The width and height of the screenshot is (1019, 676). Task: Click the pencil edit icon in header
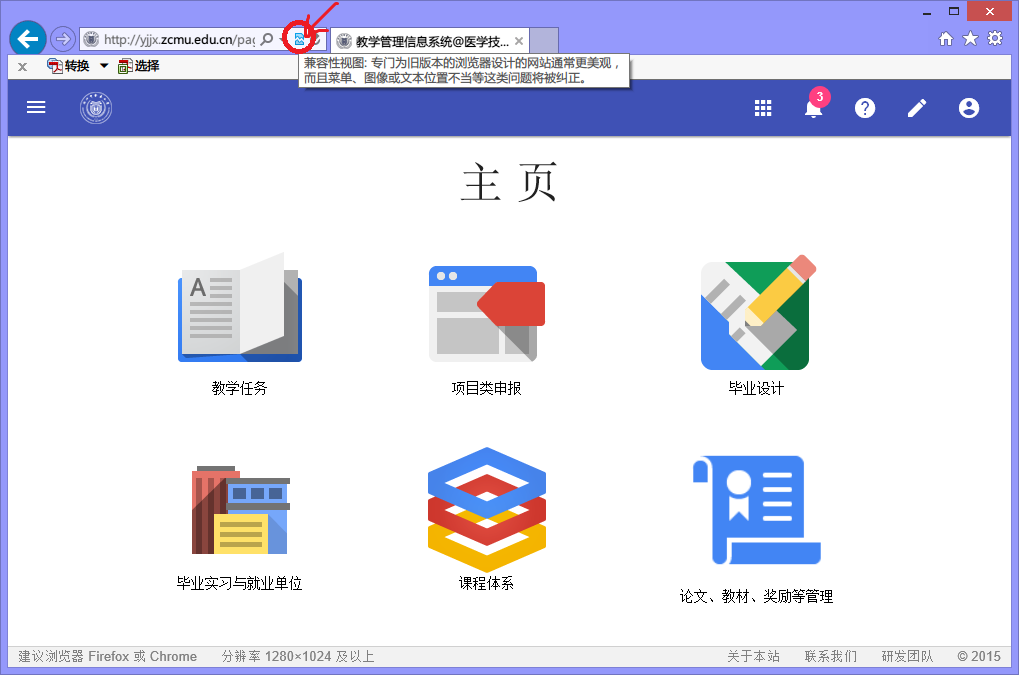point(917,109)
